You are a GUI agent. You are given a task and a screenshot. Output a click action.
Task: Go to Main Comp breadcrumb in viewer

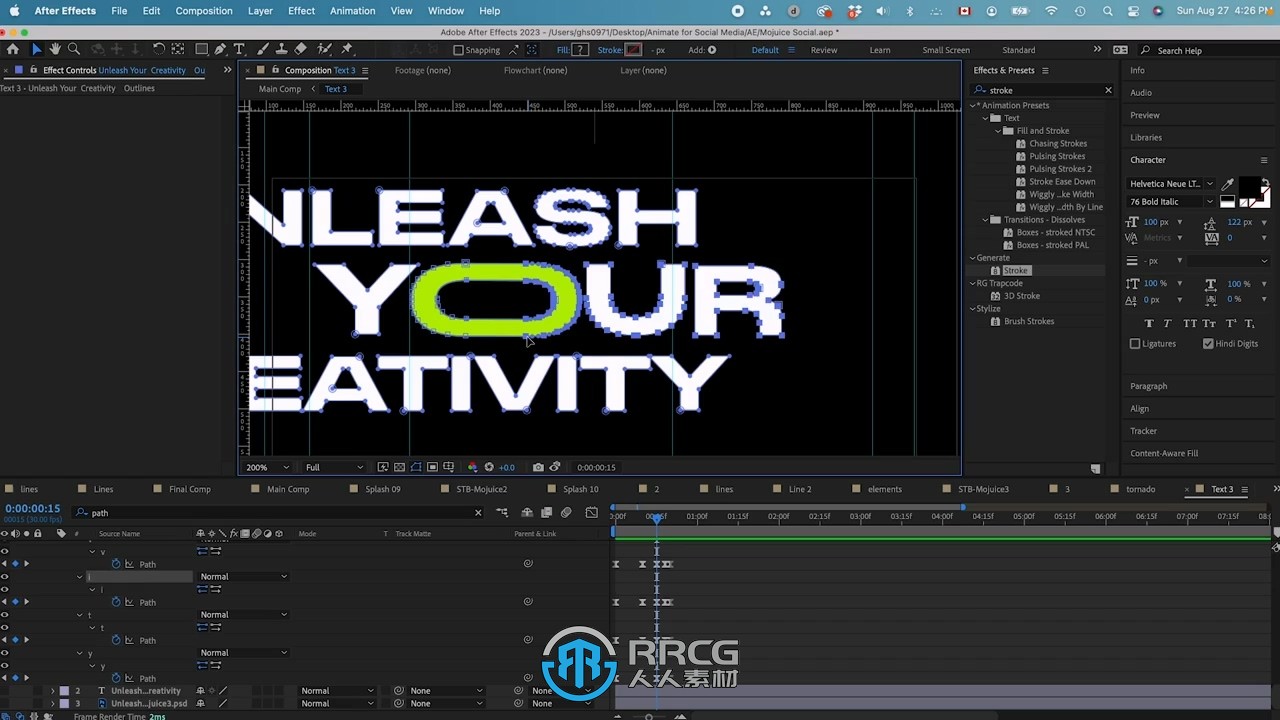click(x=280, y=89)
